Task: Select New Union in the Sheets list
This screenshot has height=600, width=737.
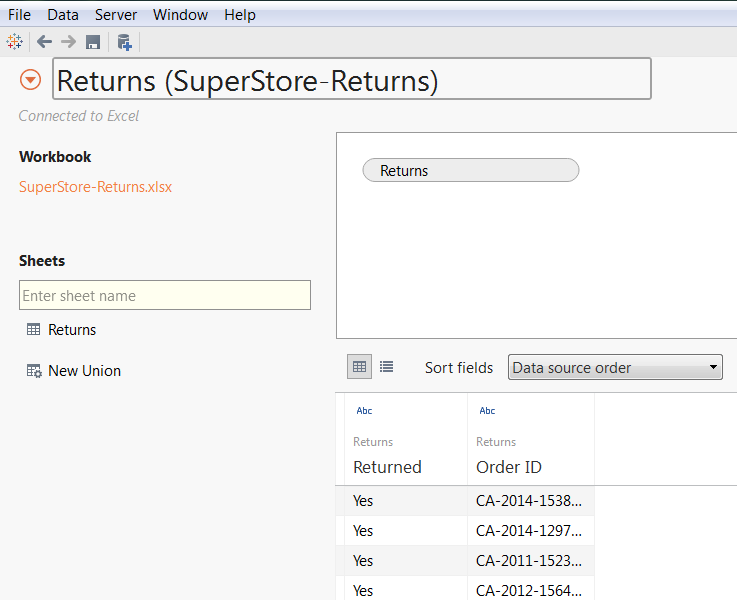Action: pos(85,371)
